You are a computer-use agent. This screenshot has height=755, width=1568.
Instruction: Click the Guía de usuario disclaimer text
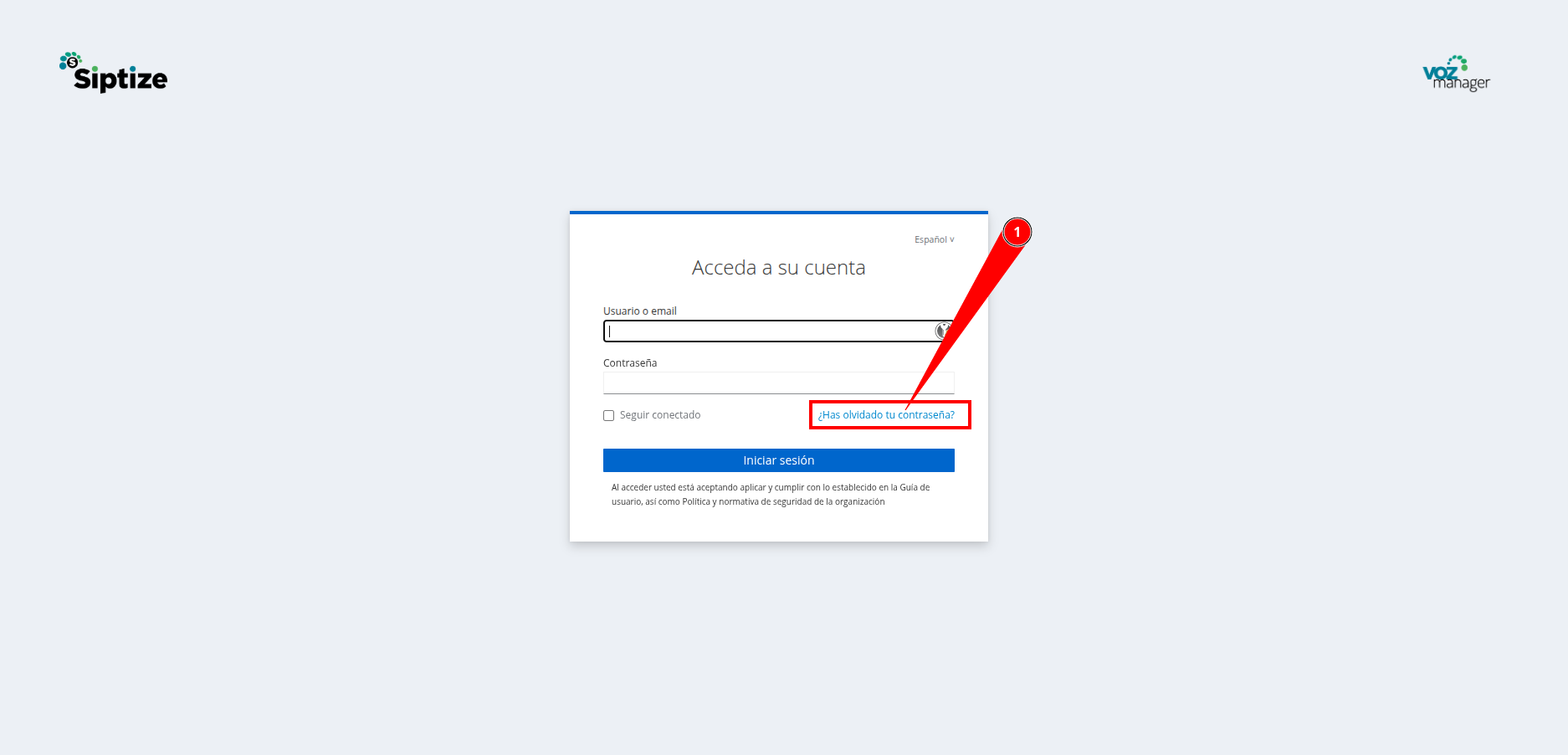point(771,495)
